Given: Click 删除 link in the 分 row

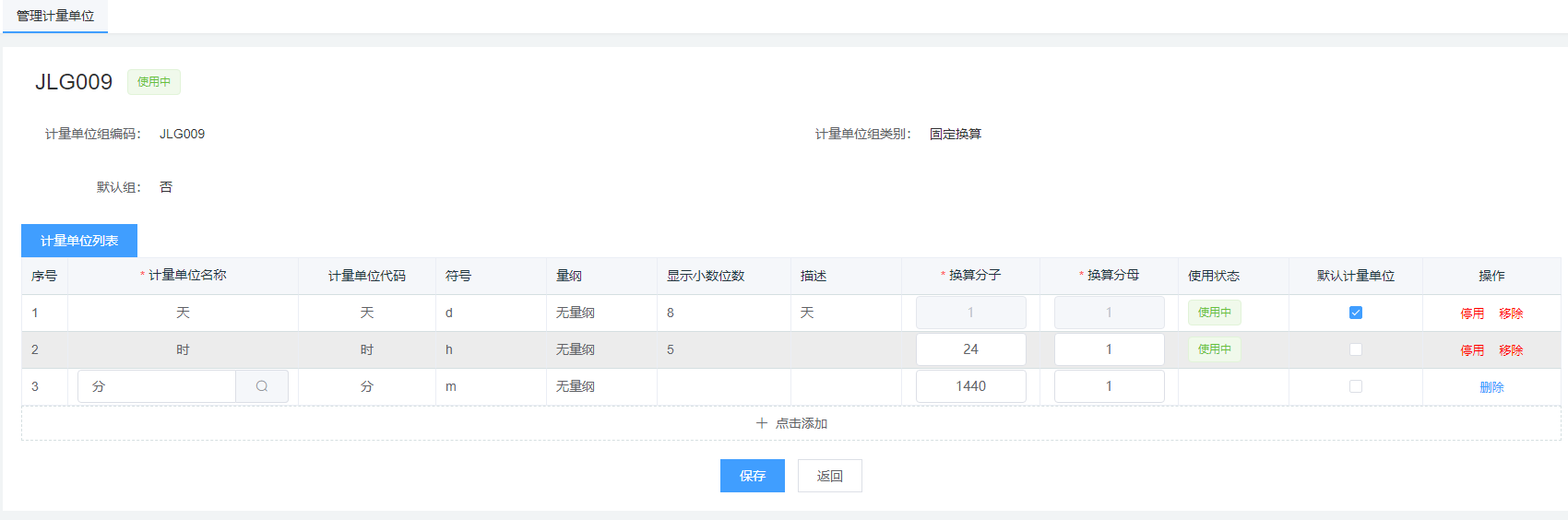Looking at the screenshot, I should tap(1491, 387).
